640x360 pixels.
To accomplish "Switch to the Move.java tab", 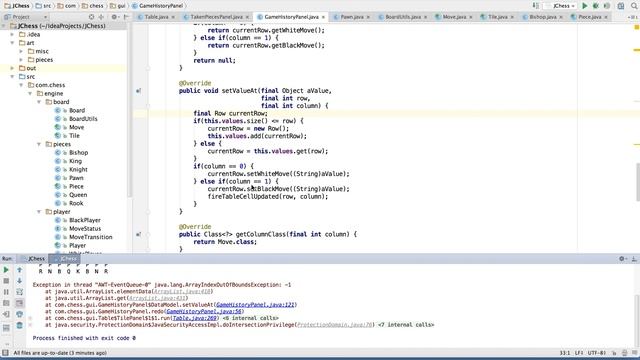I will click(454, 17).
